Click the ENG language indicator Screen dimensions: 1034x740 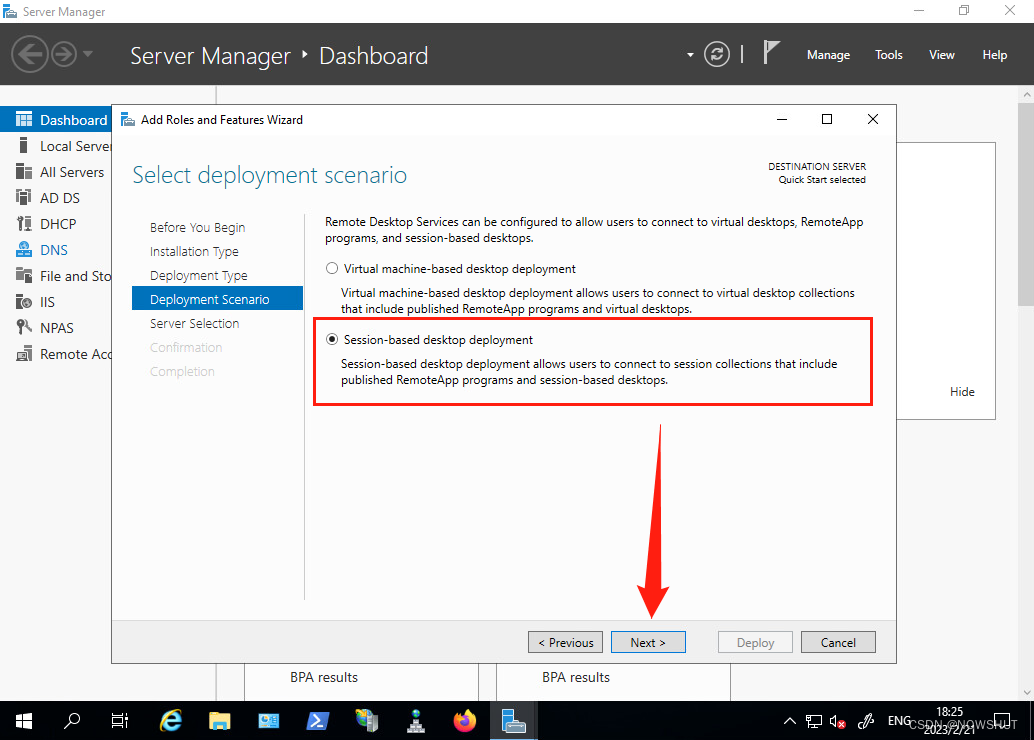899,720
